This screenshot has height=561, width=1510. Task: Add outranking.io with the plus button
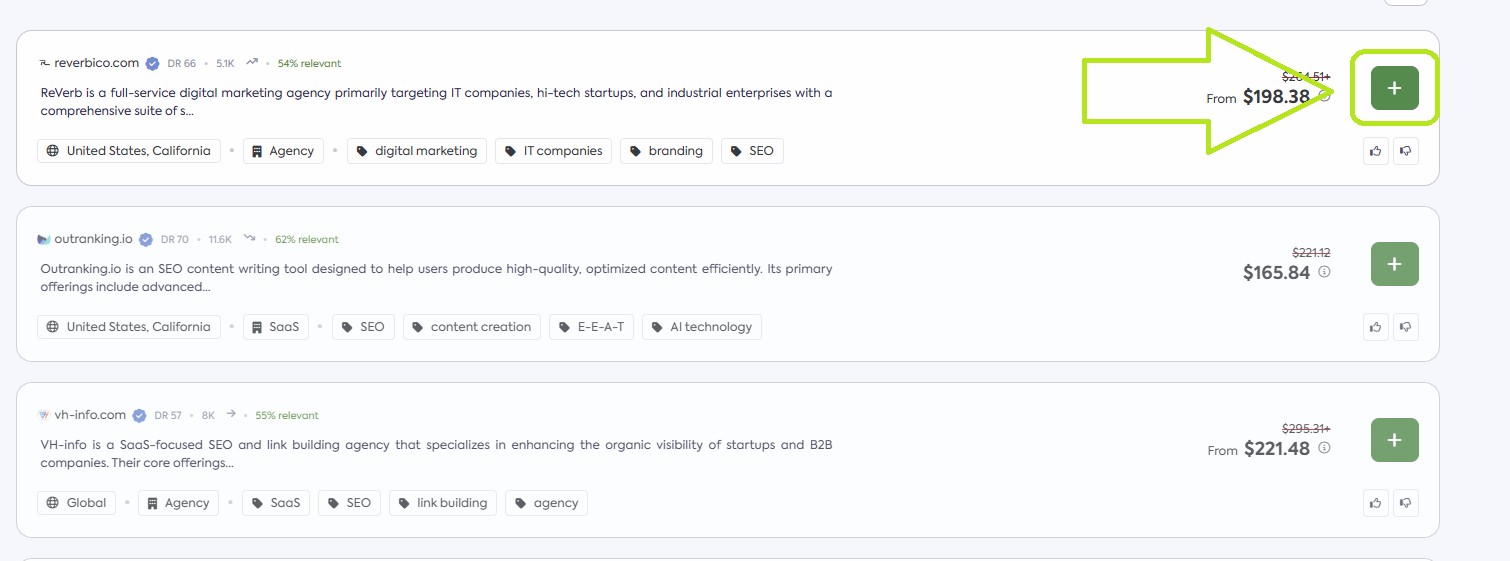[x=1394, y=264]
